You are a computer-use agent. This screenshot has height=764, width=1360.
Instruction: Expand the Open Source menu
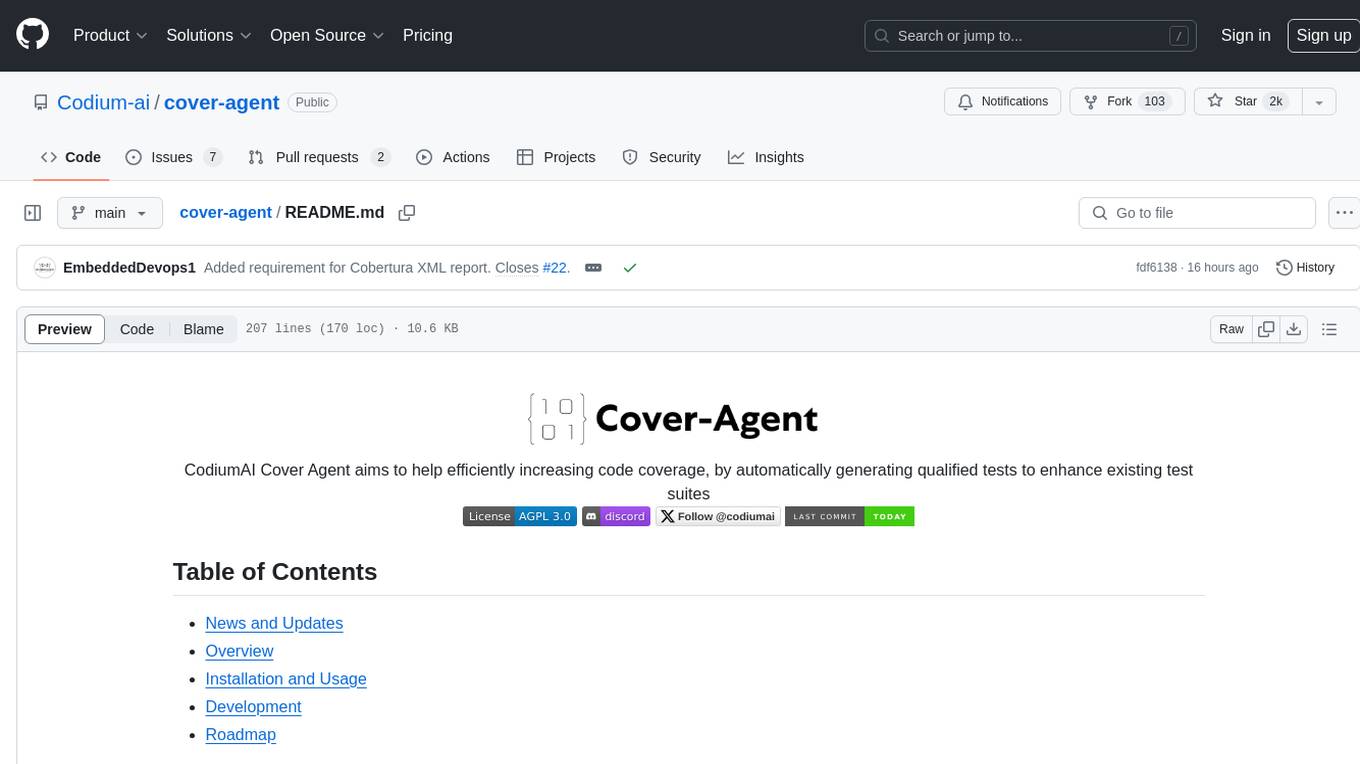coord(327,35)
